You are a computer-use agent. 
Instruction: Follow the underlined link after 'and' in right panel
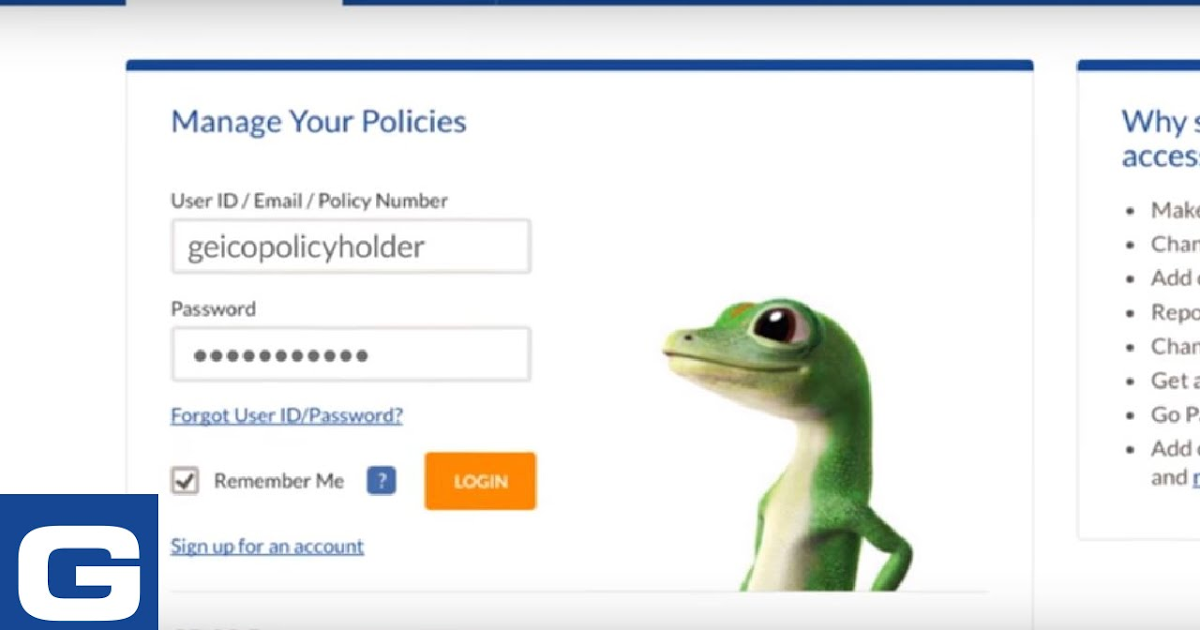1194,477
